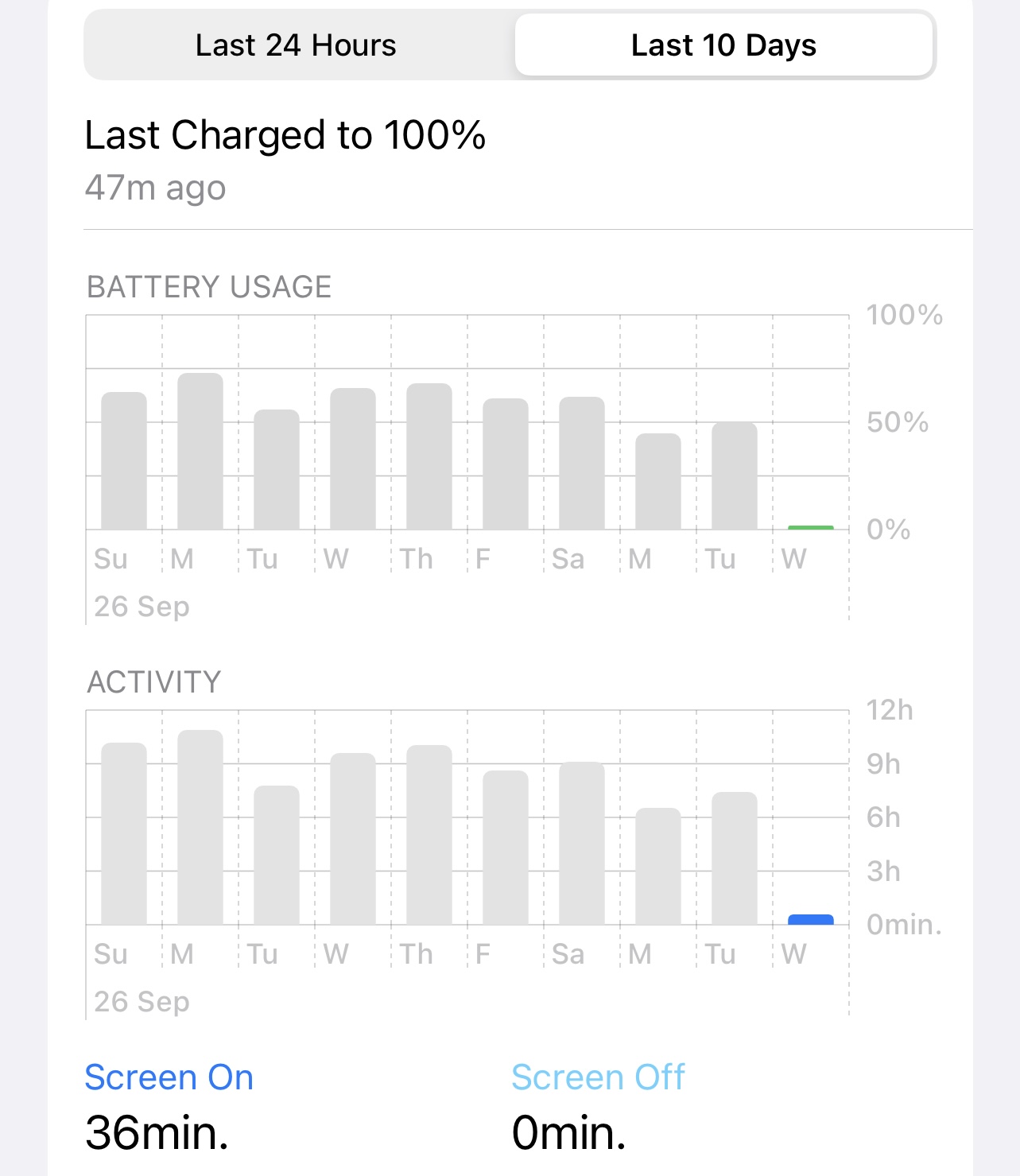
Task: Tap the Screen Off label
Action: 598,1077
